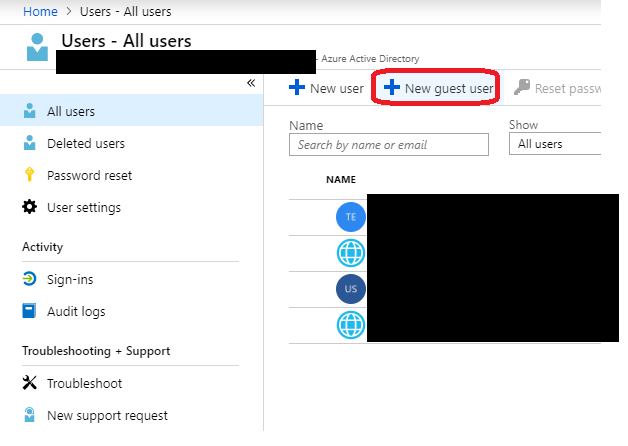The height and width of the screenshot is (446, 628).
Task: Click the first globe guest user avatar
Action: point(350,253)
